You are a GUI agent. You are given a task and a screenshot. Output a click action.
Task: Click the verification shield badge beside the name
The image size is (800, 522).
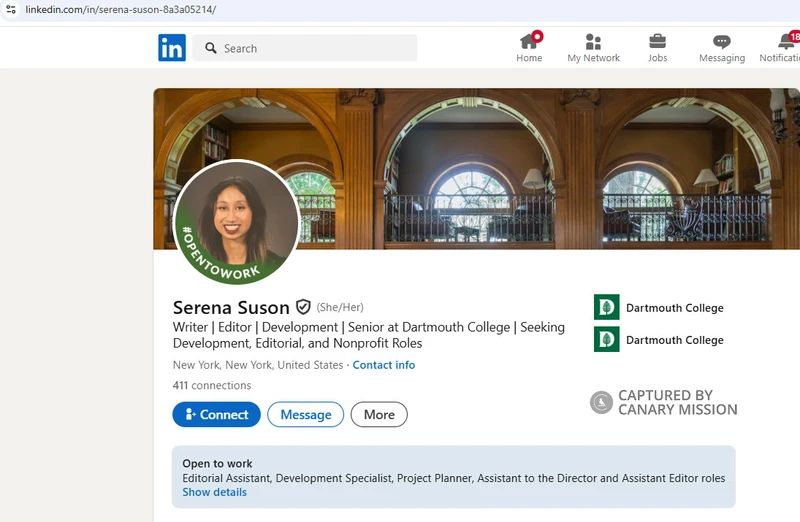click(303, 307)
